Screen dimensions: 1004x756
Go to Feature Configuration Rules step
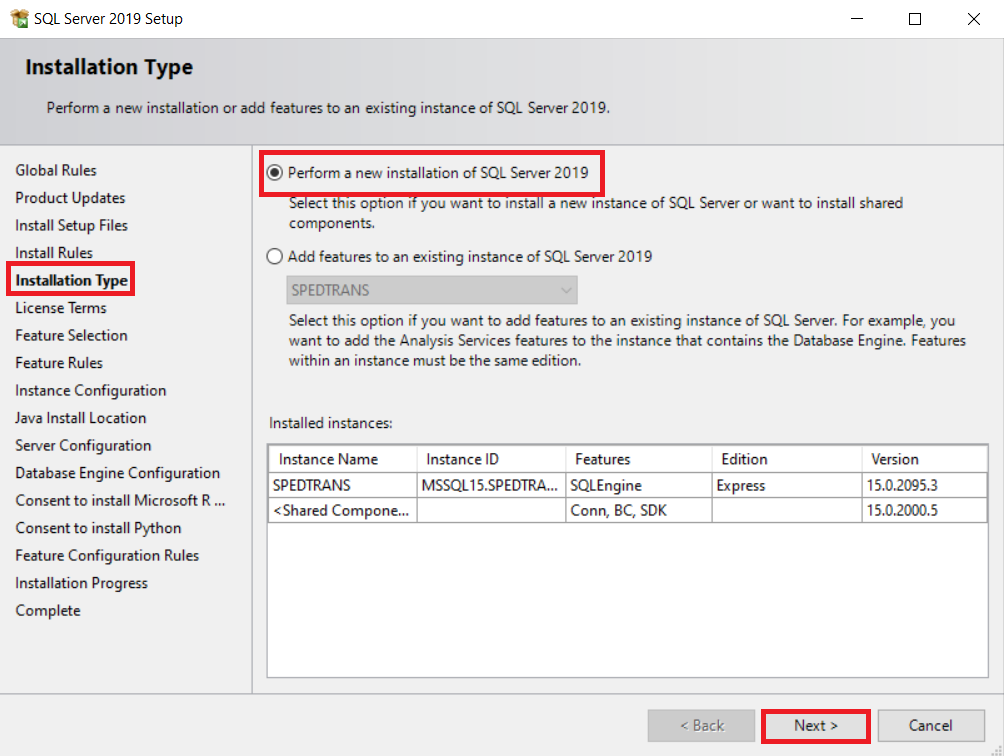[x=107, y=556]
